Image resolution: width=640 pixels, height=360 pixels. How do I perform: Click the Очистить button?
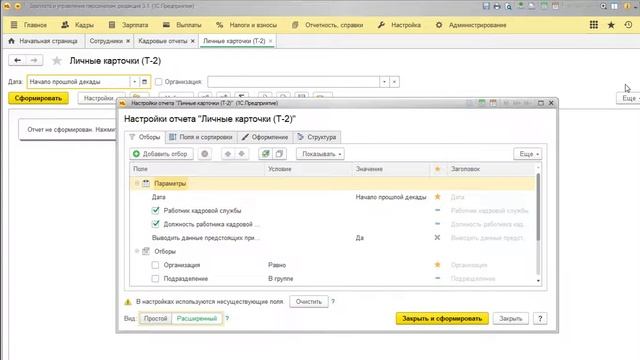tap(309, 302)
